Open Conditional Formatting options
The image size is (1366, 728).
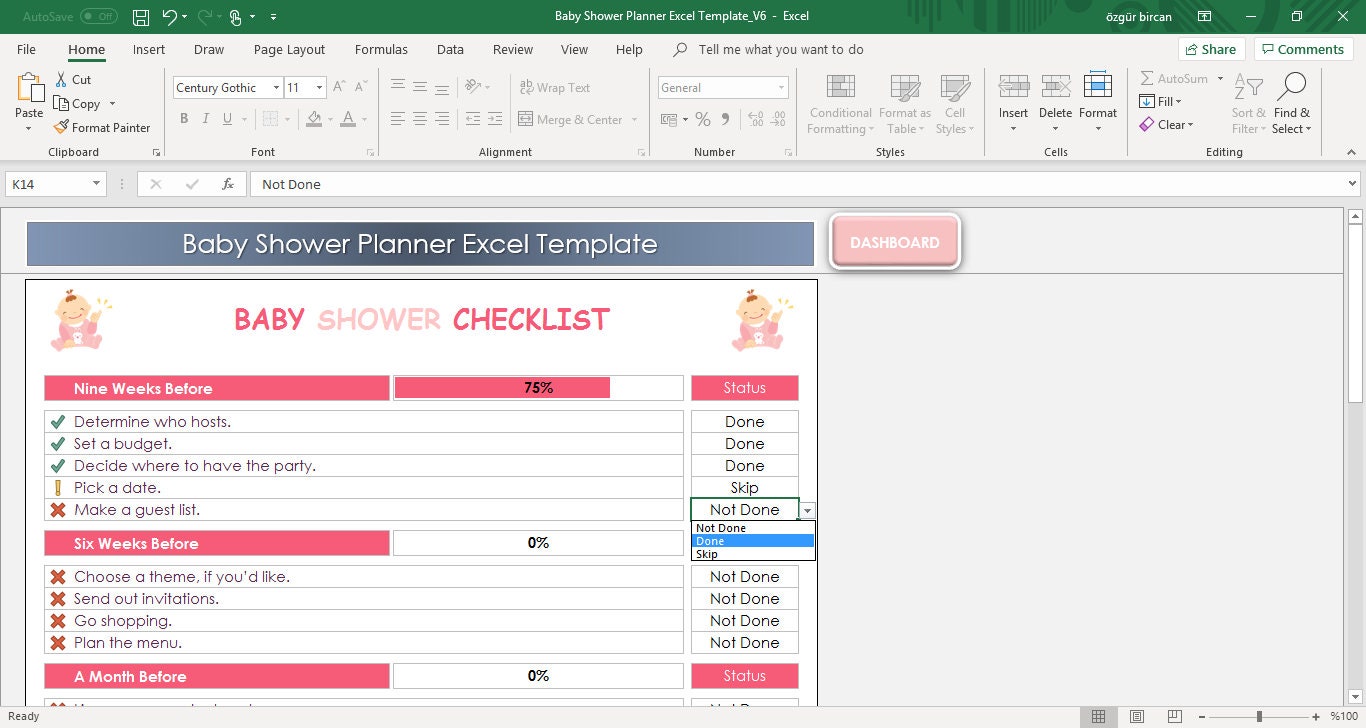click(839, 103)
